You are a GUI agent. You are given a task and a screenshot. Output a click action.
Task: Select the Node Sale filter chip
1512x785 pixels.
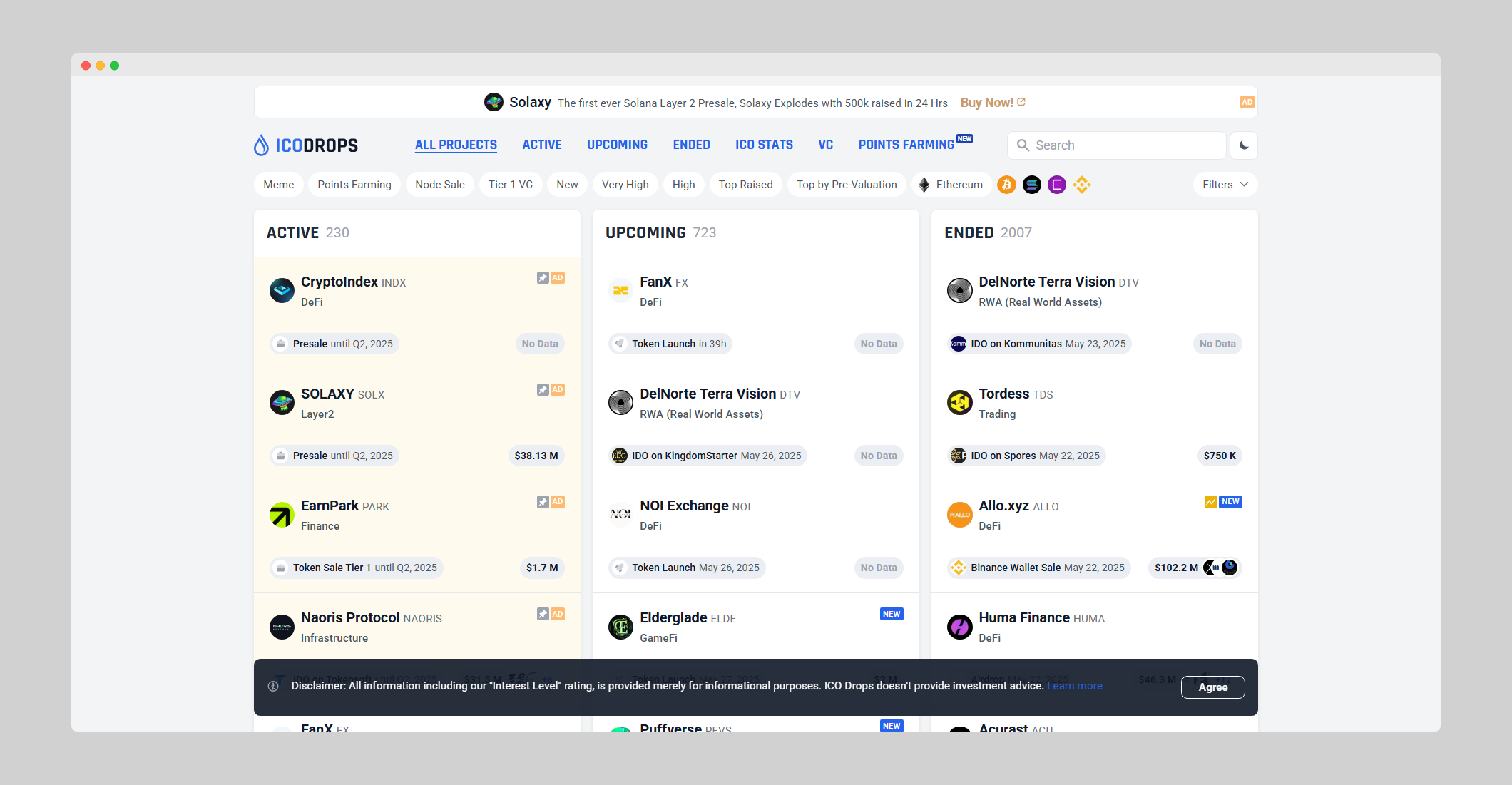point(439,185)
